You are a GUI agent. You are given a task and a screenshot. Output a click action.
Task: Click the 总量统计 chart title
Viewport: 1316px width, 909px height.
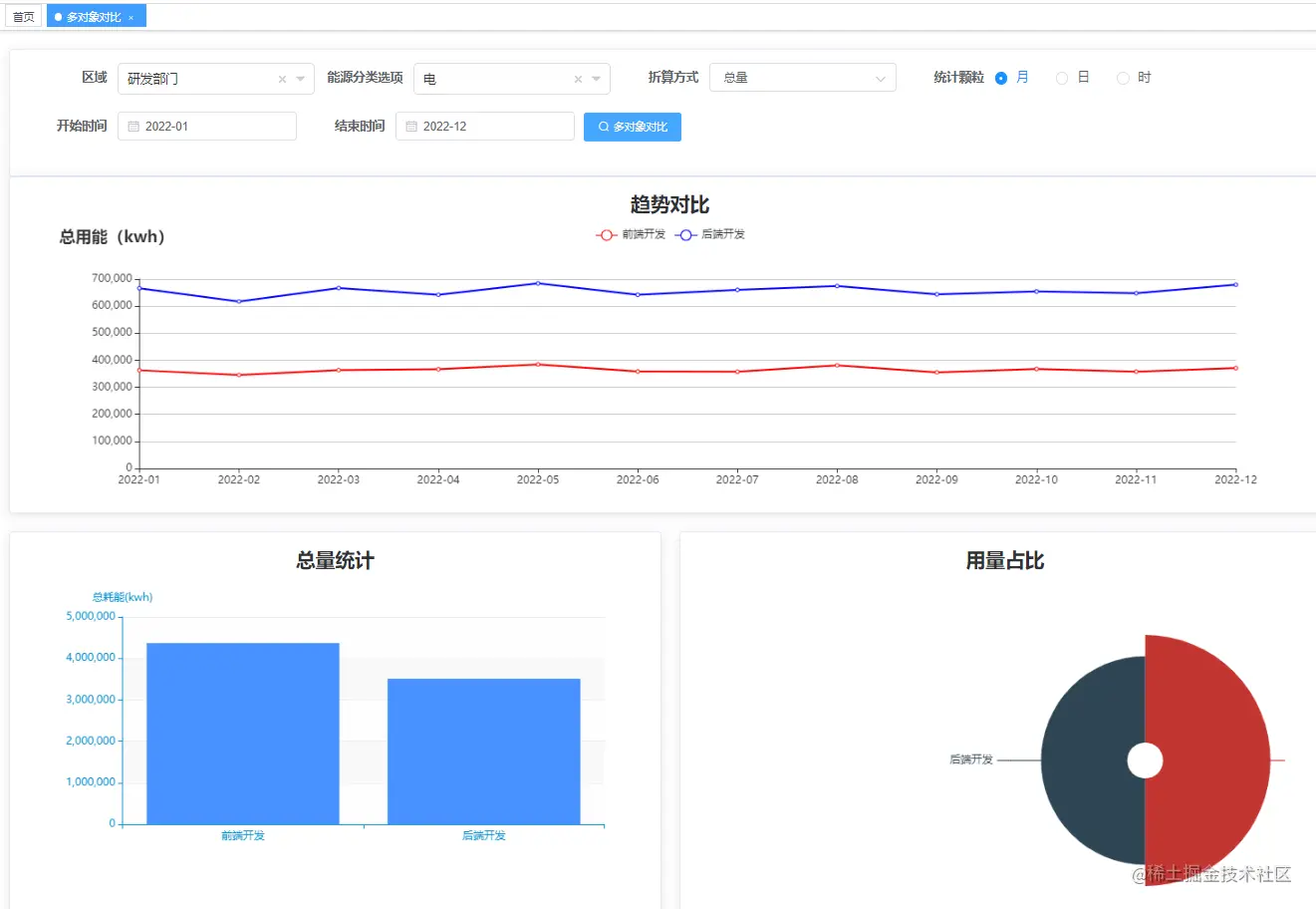point(335,561)
